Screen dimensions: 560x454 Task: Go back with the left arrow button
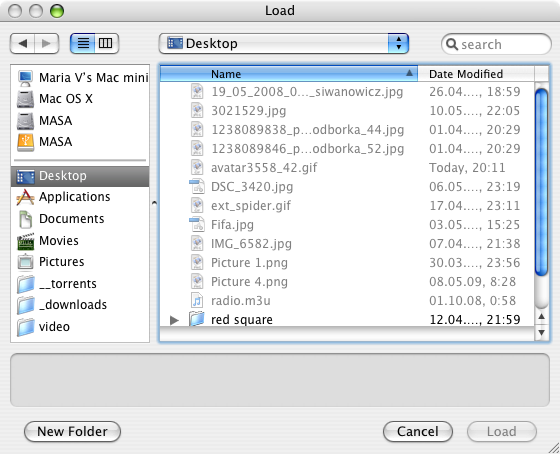(22, 44)
